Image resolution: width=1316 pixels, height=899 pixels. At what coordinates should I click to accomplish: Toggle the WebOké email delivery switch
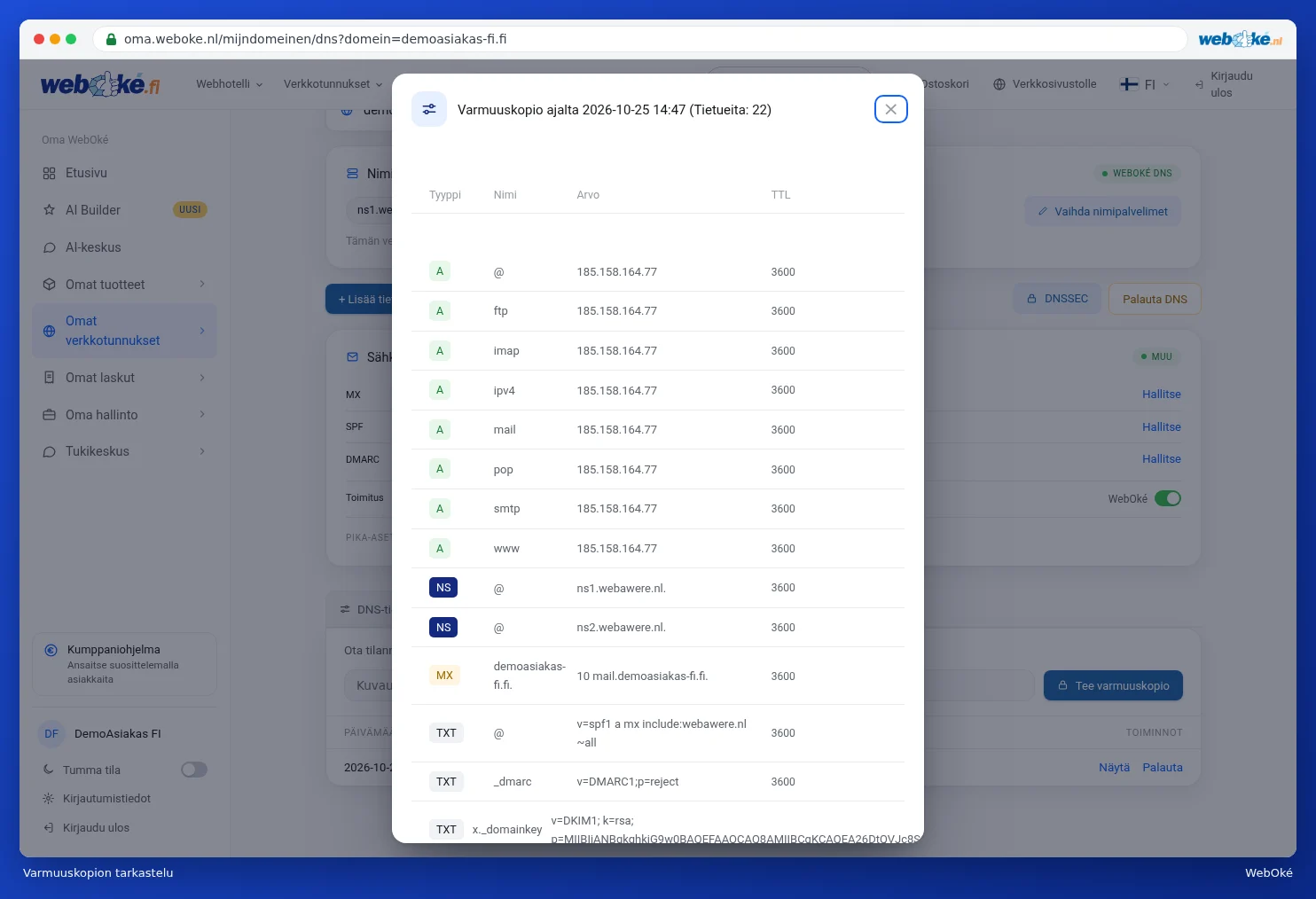click(x=1168, y=498)
